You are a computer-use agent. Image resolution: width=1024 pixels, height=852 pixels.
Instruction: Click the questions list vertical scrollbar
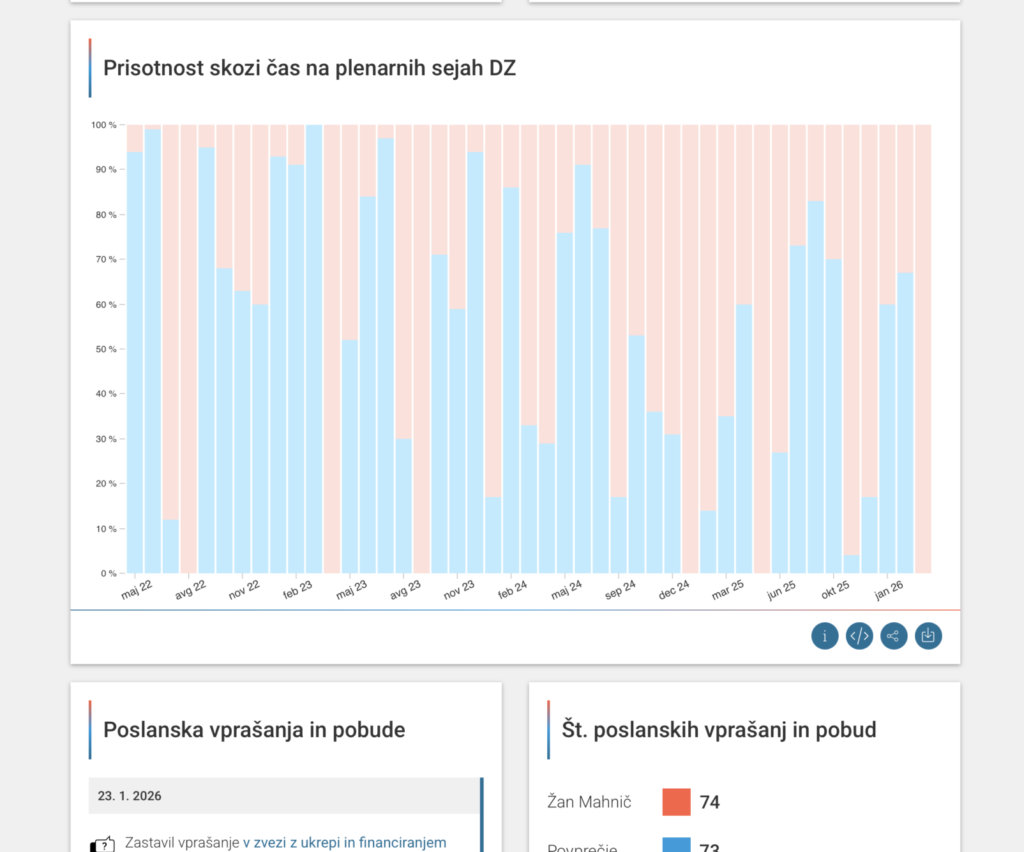point(481,814)
